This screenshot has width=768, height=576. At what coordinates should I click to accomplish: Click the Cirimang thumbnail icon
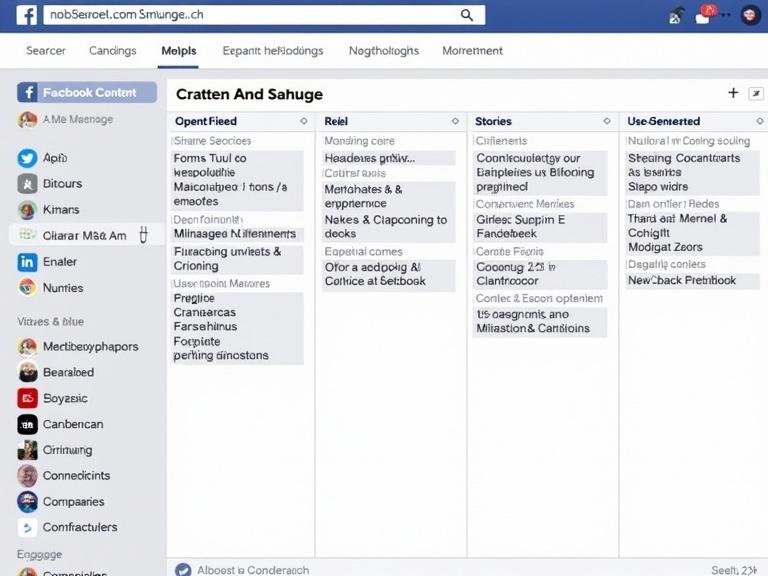(x=27, y=450)
